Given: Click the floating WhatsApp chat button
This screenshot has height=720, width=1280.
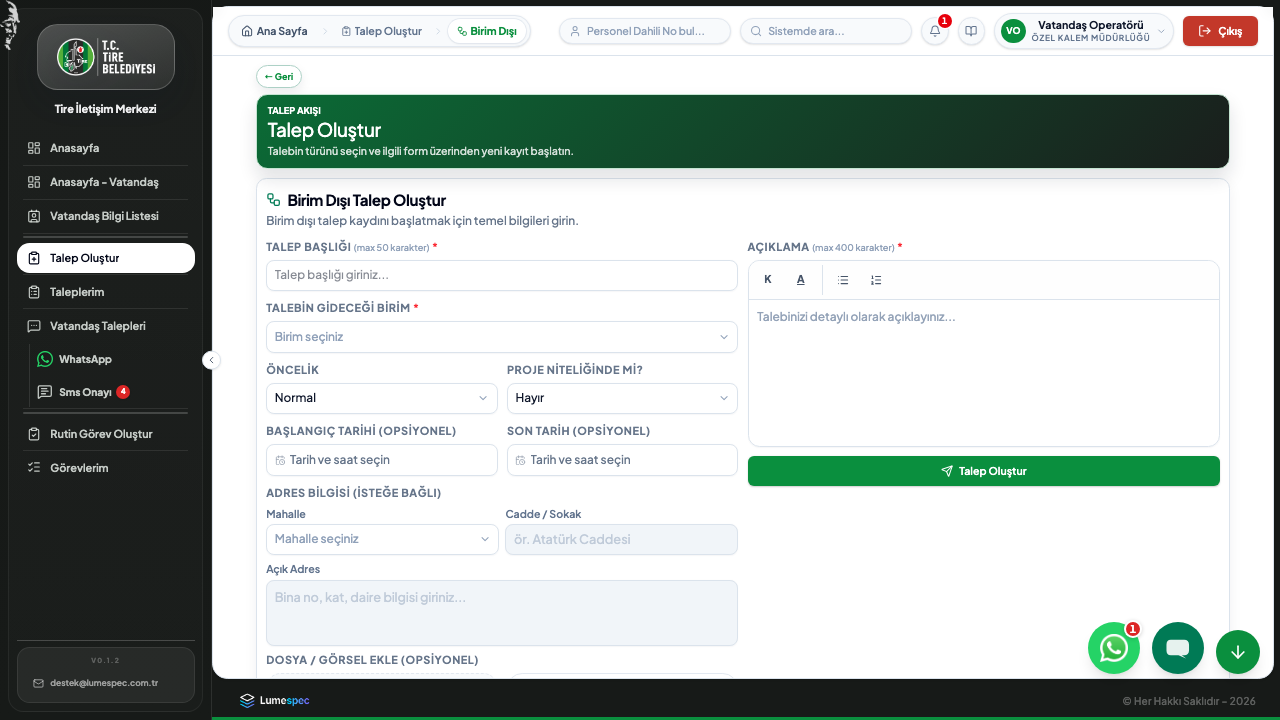Looking at the screenshot, I should click(x=1114, y=648).
